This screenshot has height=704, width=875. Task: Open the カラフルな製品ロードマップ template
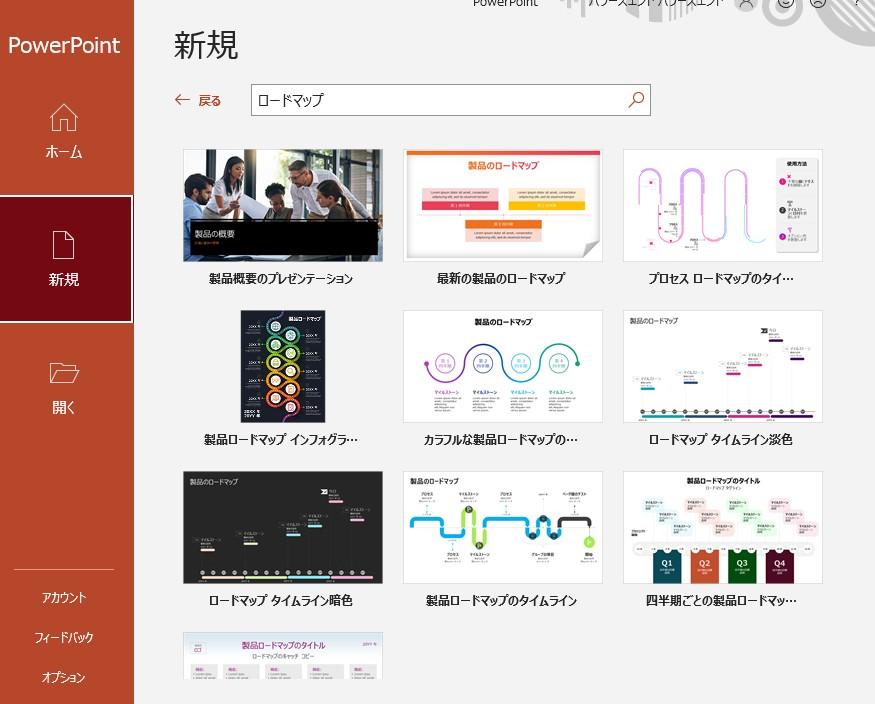[x=502, y=366]
